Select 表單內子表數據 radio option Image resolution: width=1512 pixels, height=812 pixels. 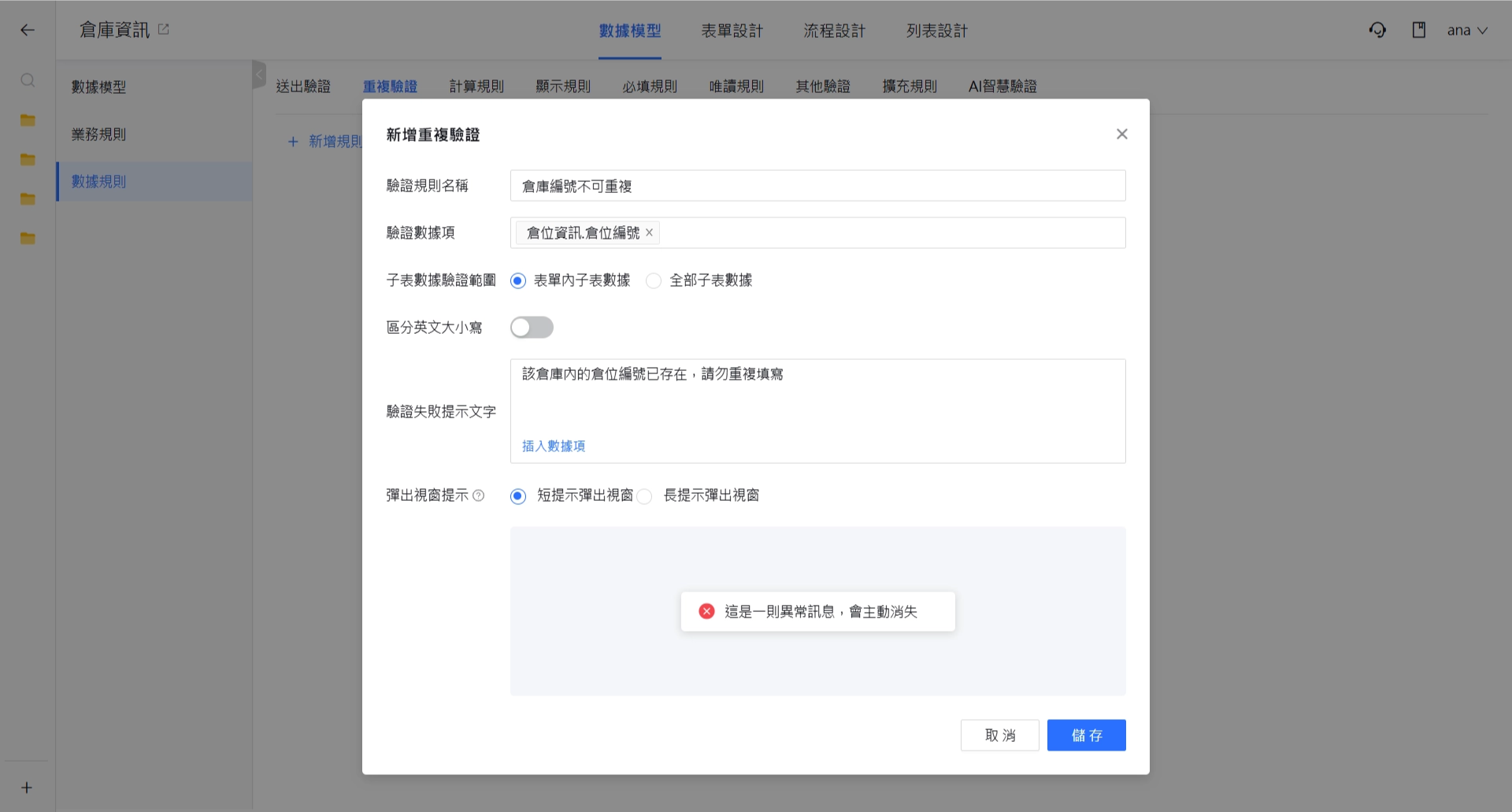point(517,280)
